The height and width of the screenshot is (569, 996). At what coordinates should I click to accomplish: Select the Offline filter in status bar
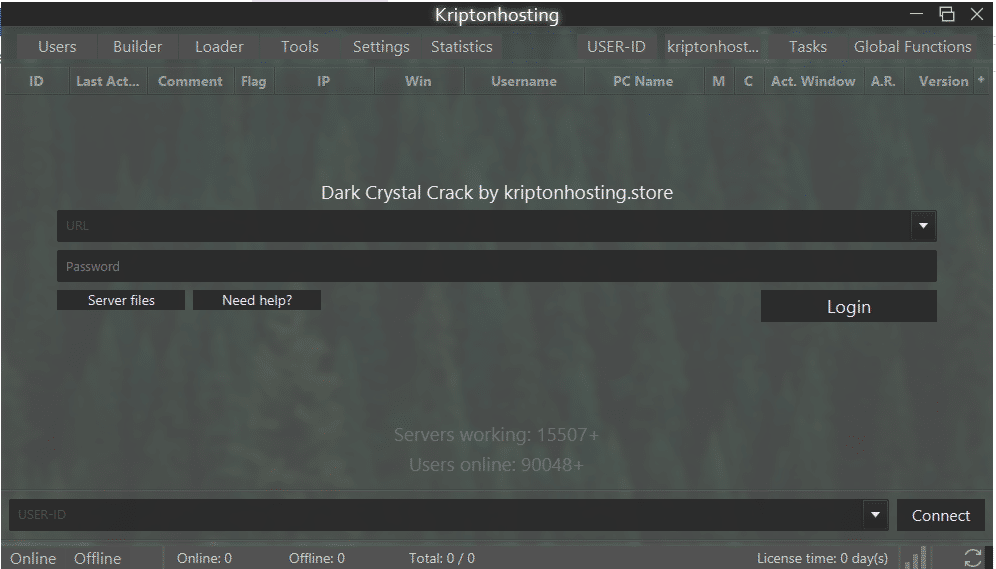pyautogui.click(x=97, y=559)
